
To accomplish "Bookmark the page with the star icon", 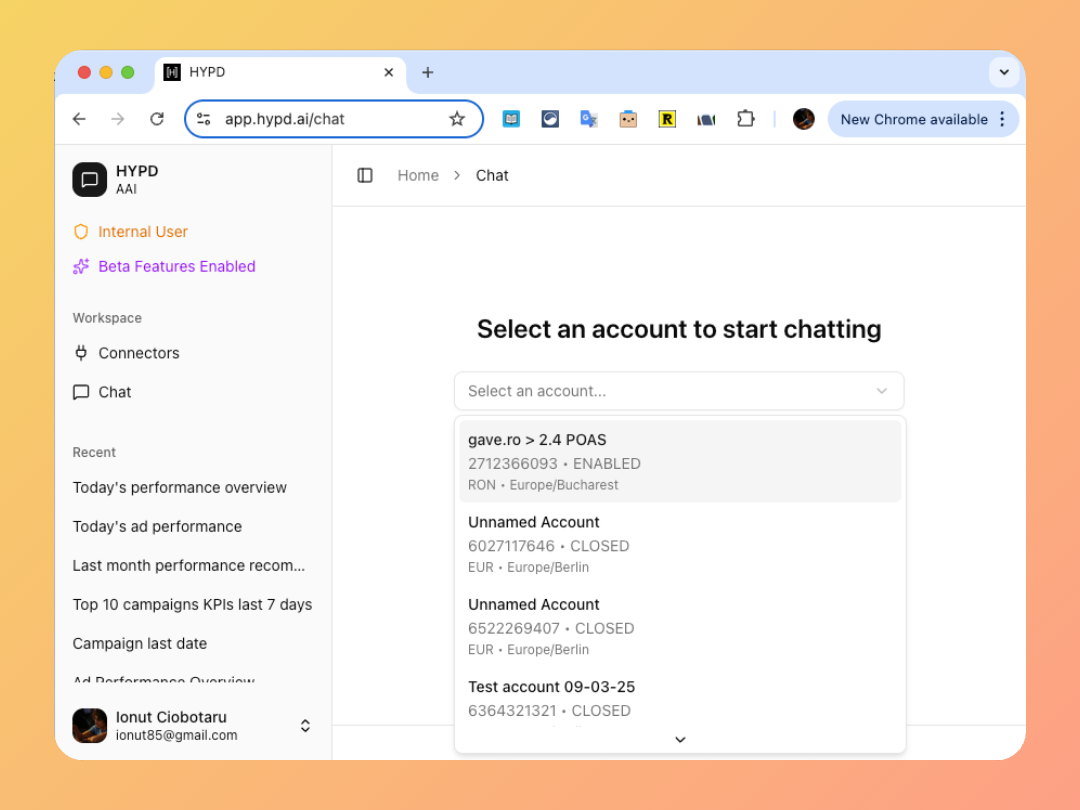I will click(x=457, y=118).
